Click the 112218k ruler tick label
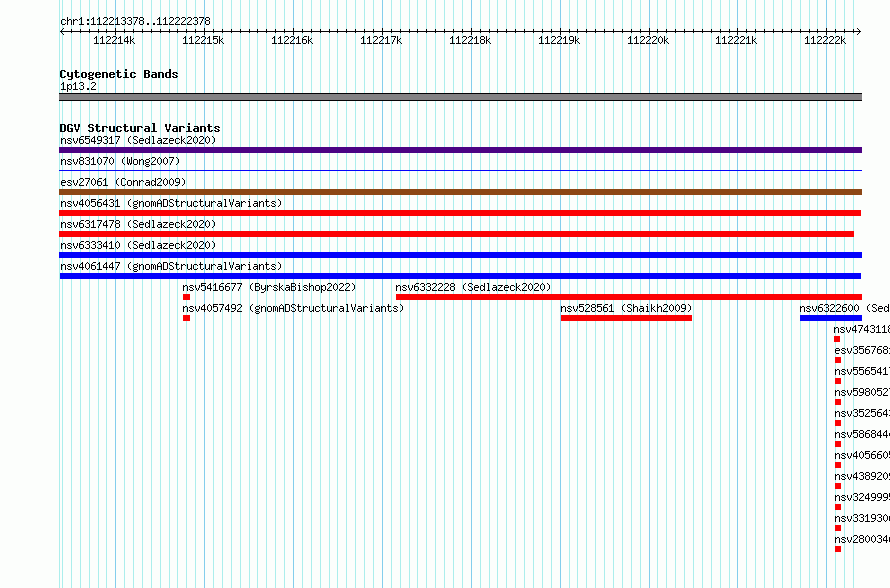Screen dimensions: 890x588 [x=470, y=40]
